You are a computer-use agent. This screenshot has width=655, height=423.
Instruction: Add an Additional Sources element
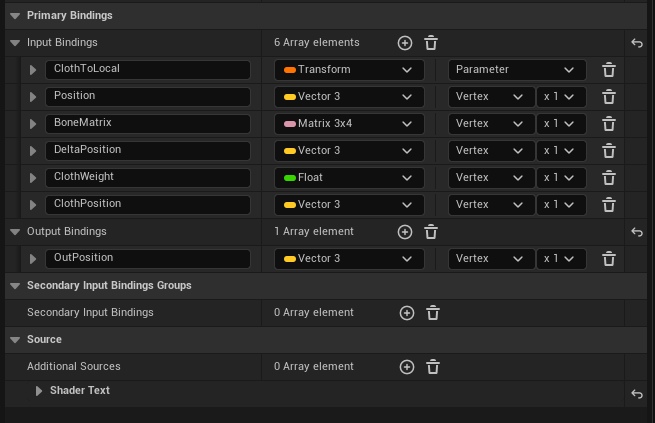click(406, 367)
